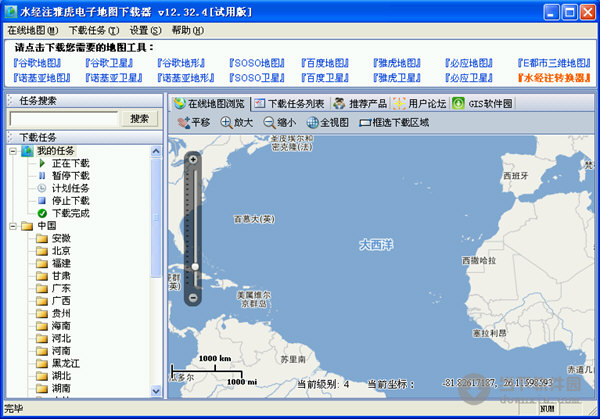Open the 百度卫星 download link
Viewport: 600px width, 419px height.
325,78
